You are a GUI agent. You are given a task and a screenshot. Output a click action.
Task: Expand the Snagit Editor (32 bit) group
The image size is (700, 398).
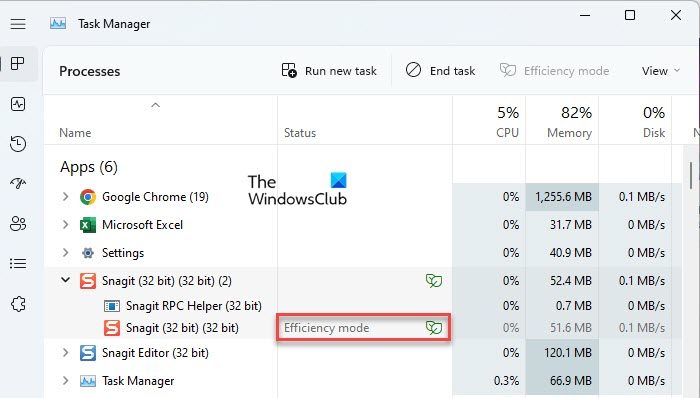coord(66,352)
